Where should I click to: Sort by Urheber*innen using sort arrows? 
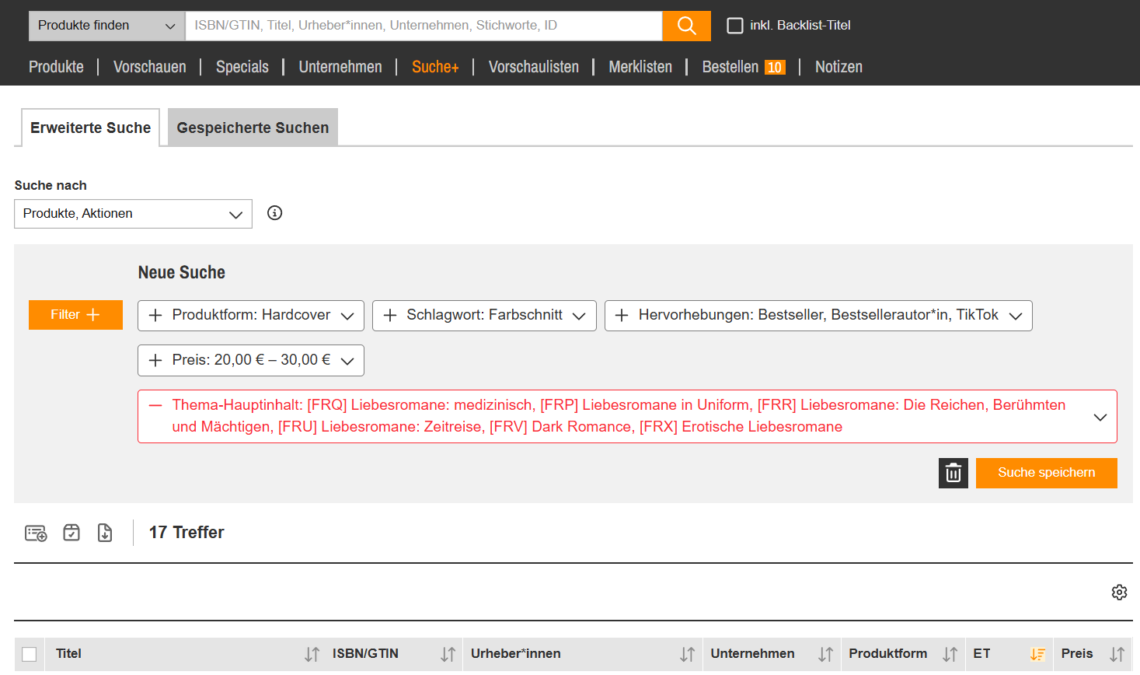[687, 654]
